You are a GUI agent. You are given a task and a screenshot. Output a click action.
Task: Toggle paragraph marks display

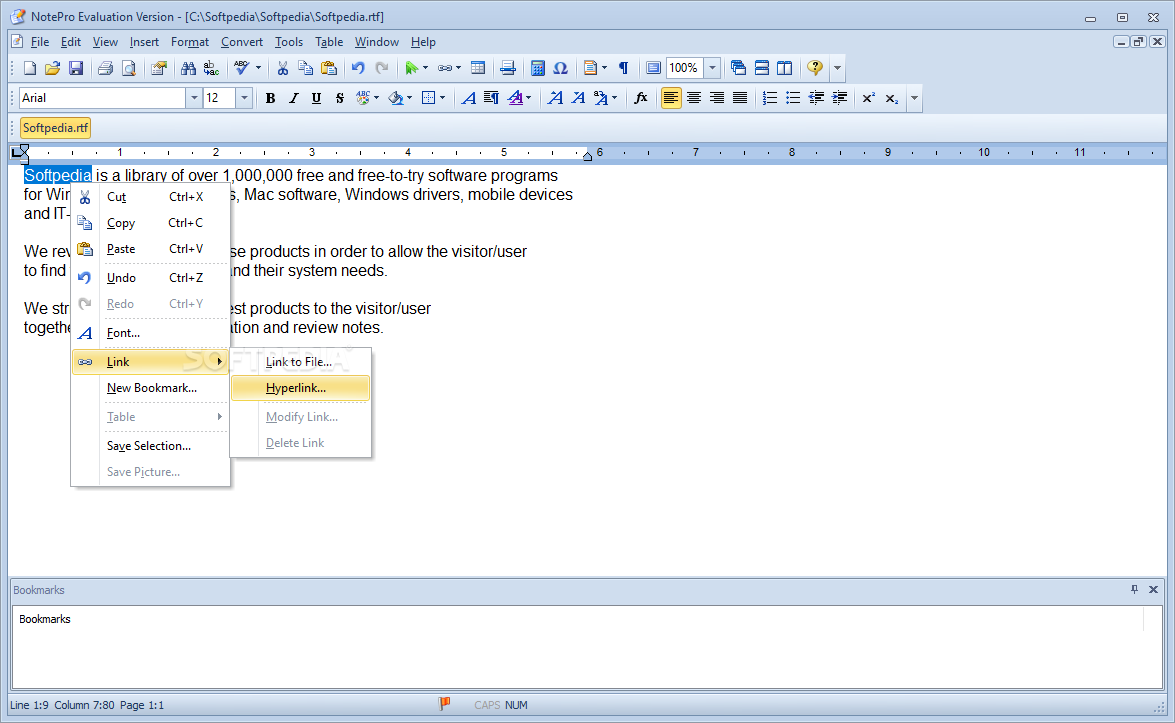pos(623,68)
